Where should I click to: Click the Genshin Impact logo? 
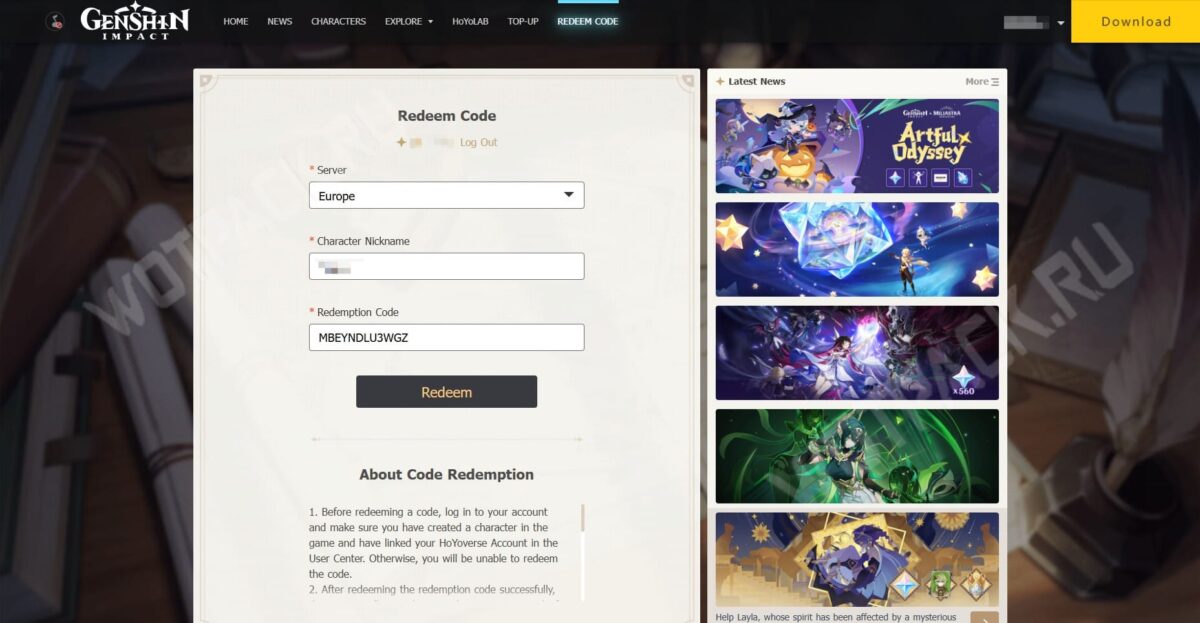(134, 21)
